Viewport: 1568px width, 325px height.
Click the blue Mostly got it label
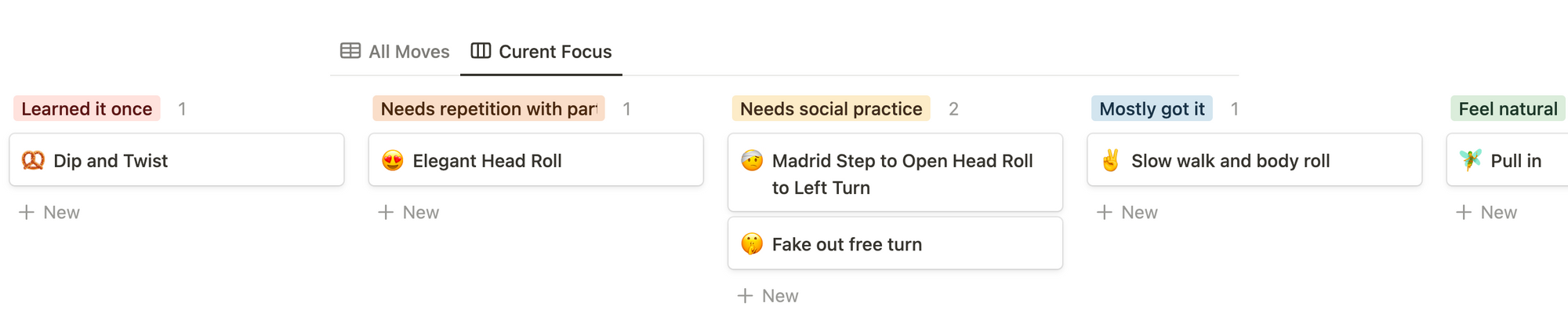point(1151,109)
